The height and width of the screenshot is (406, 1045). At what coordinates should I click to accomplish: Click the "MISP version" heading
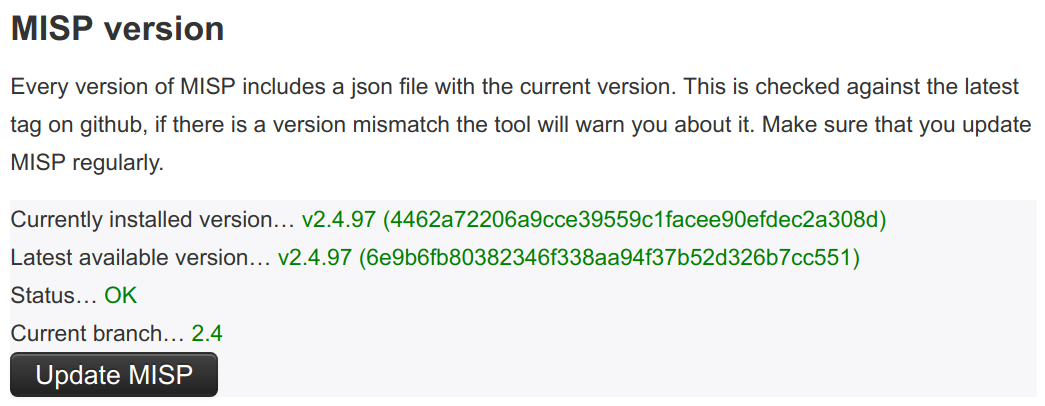pyautogui.click(x=117, y=29)
